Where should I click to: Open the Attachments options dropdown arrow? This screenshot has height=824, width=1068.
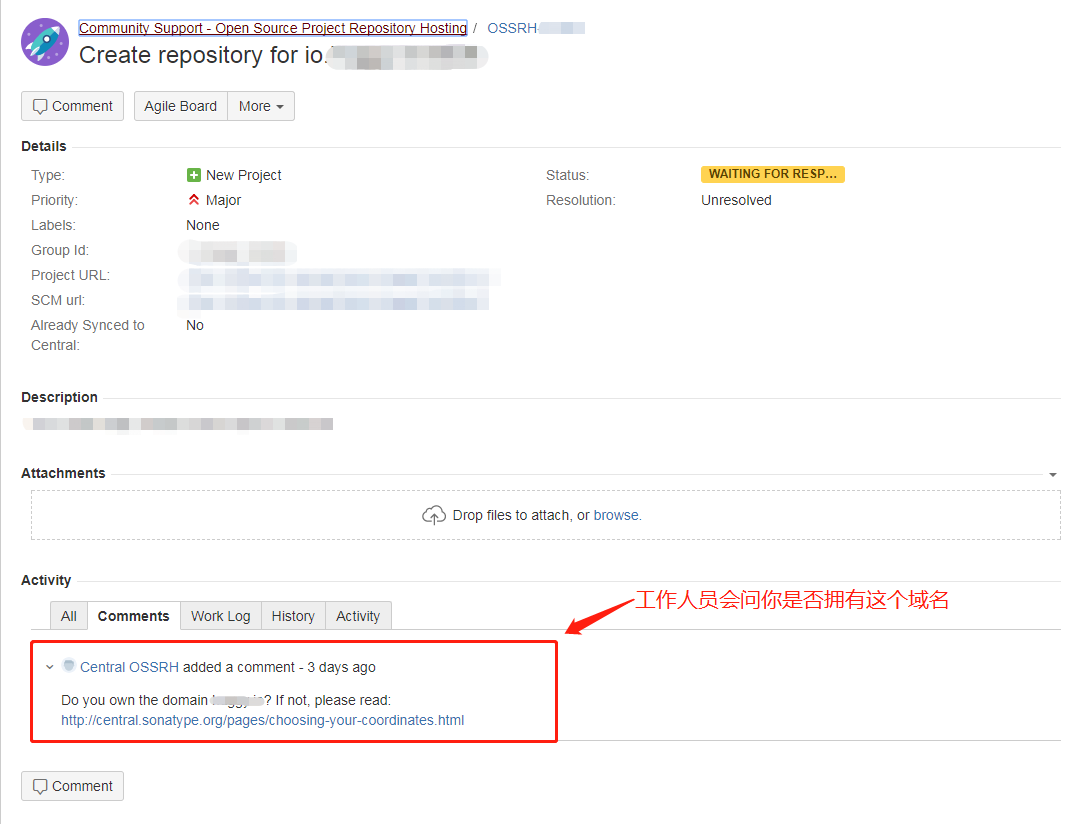click(1053, 475)
